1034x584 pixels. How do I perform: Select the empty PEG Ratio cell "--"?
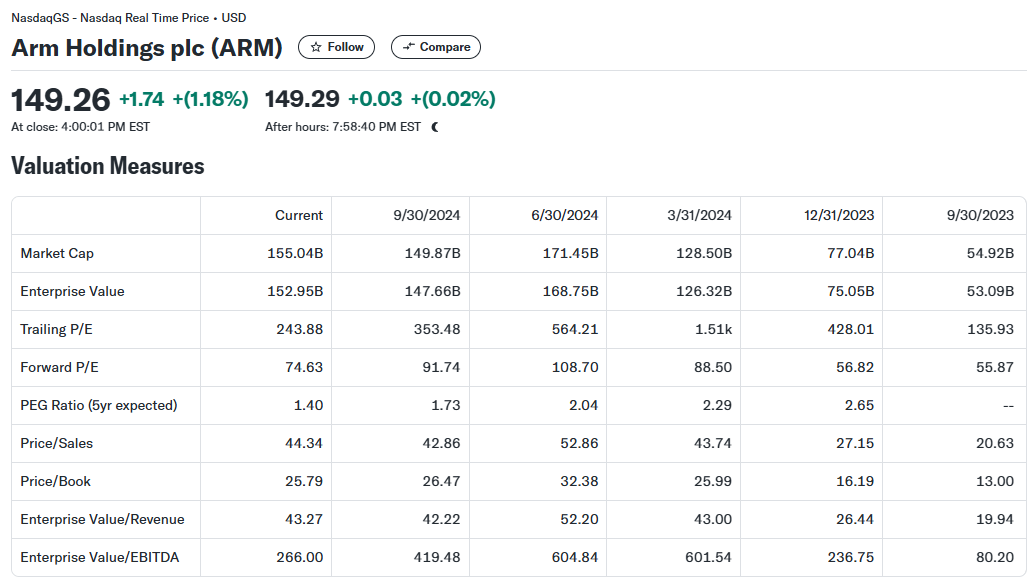tap(1008, 406)
